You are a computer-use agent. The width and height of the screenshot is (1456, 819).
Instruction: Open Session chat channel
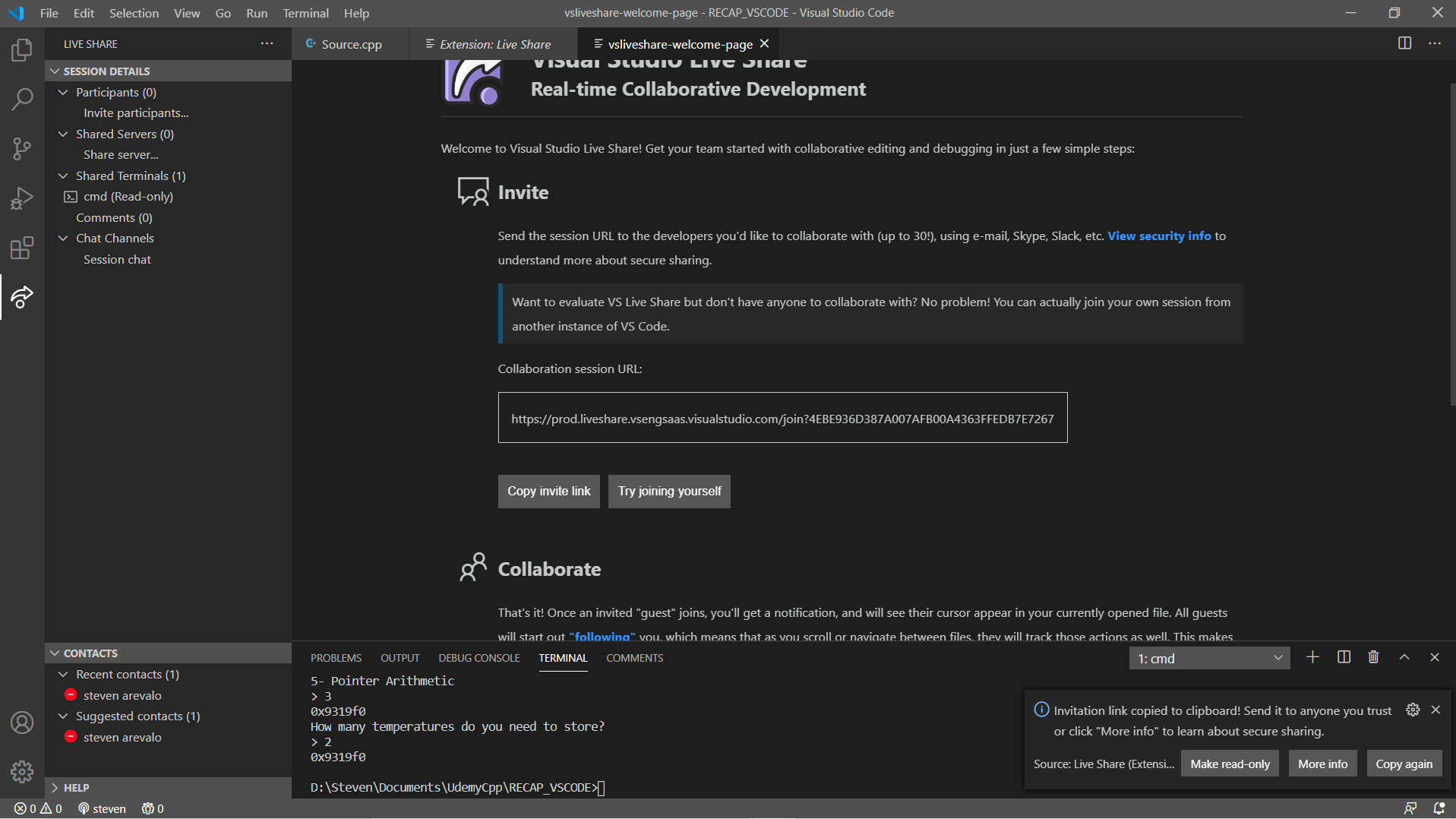117,260
